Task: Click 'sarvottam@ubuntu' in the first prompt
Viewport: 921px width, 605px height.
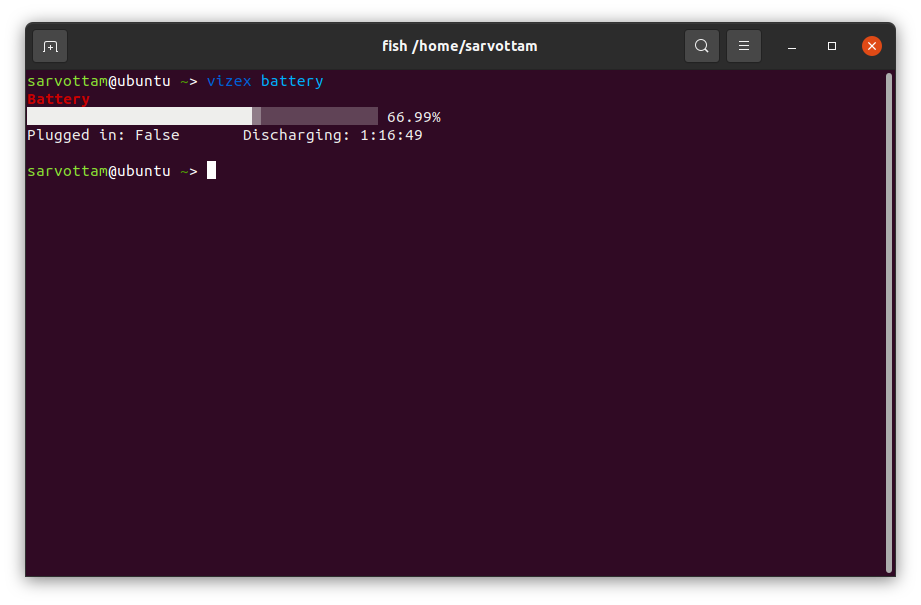Action: pyautogui.click(x=99, y=81)
